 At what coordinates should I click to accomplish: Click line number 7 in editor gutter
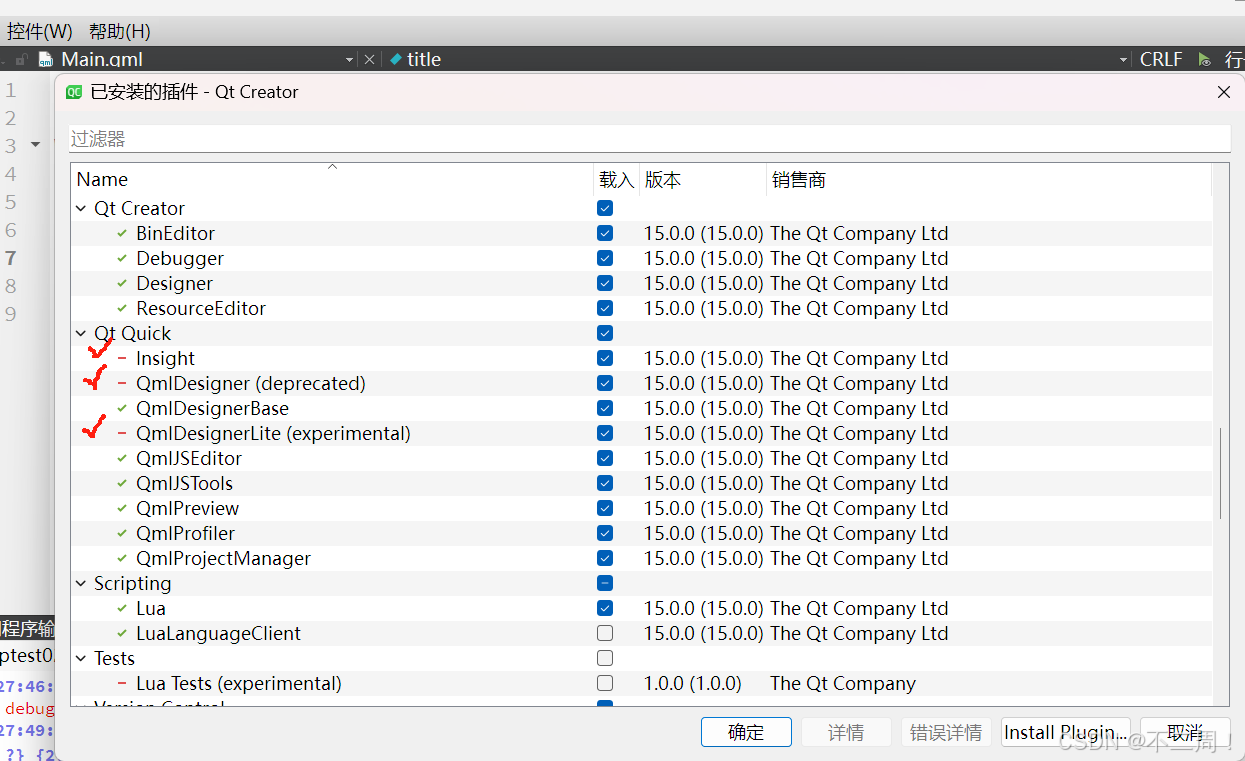pyautogui.click(x=10, y=258)
